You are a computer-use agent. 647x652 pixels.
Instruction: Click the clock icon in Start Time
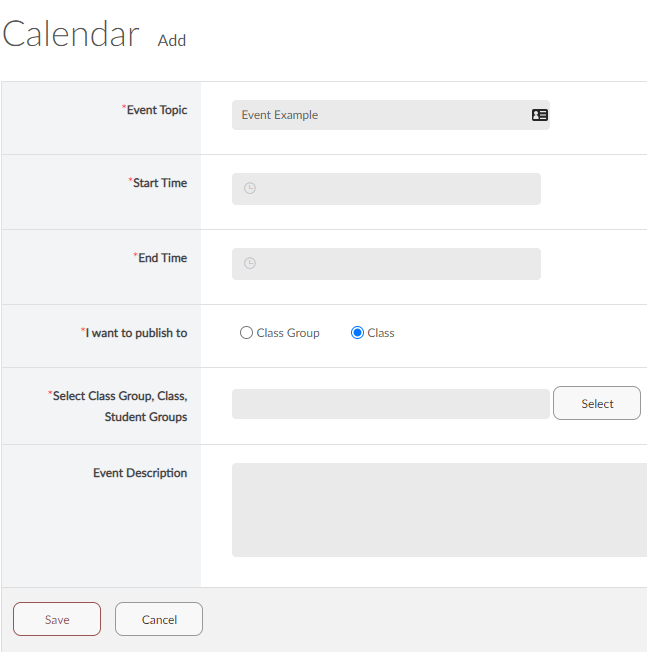point(249,188)
